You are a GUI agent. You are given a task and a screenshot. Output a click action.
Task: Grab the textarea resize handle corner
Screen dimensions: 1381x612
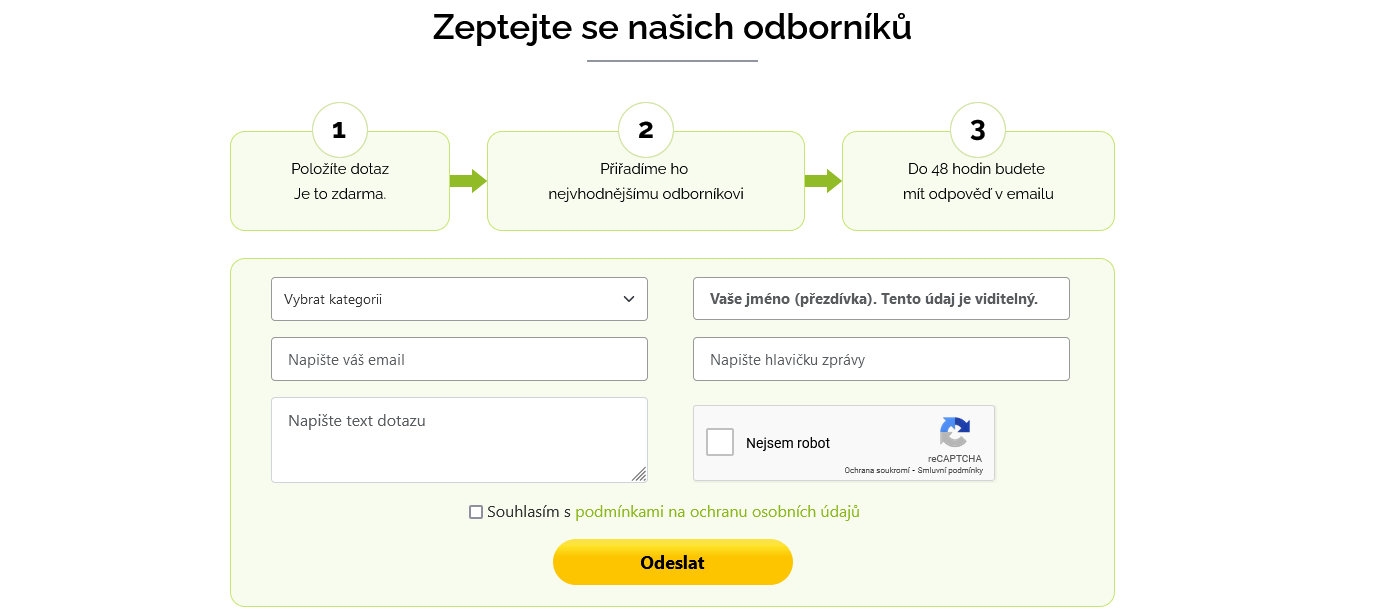pos(639,474)
